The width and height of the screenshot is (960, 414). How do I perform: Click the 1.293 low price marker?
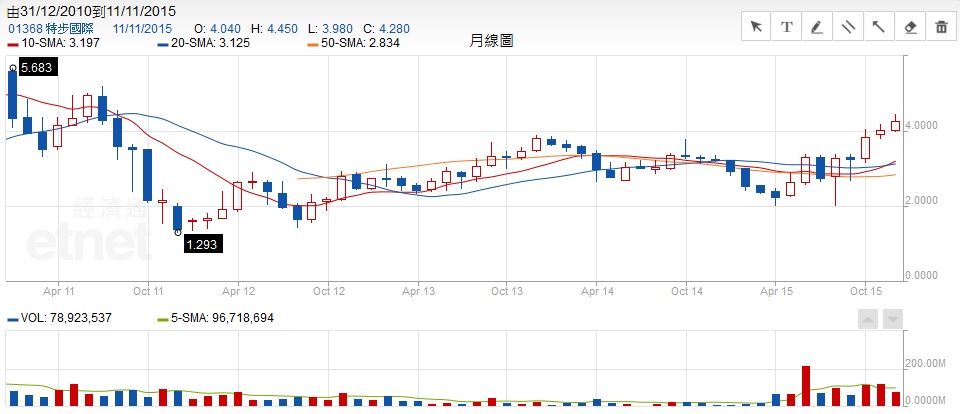tap(203, 242)
